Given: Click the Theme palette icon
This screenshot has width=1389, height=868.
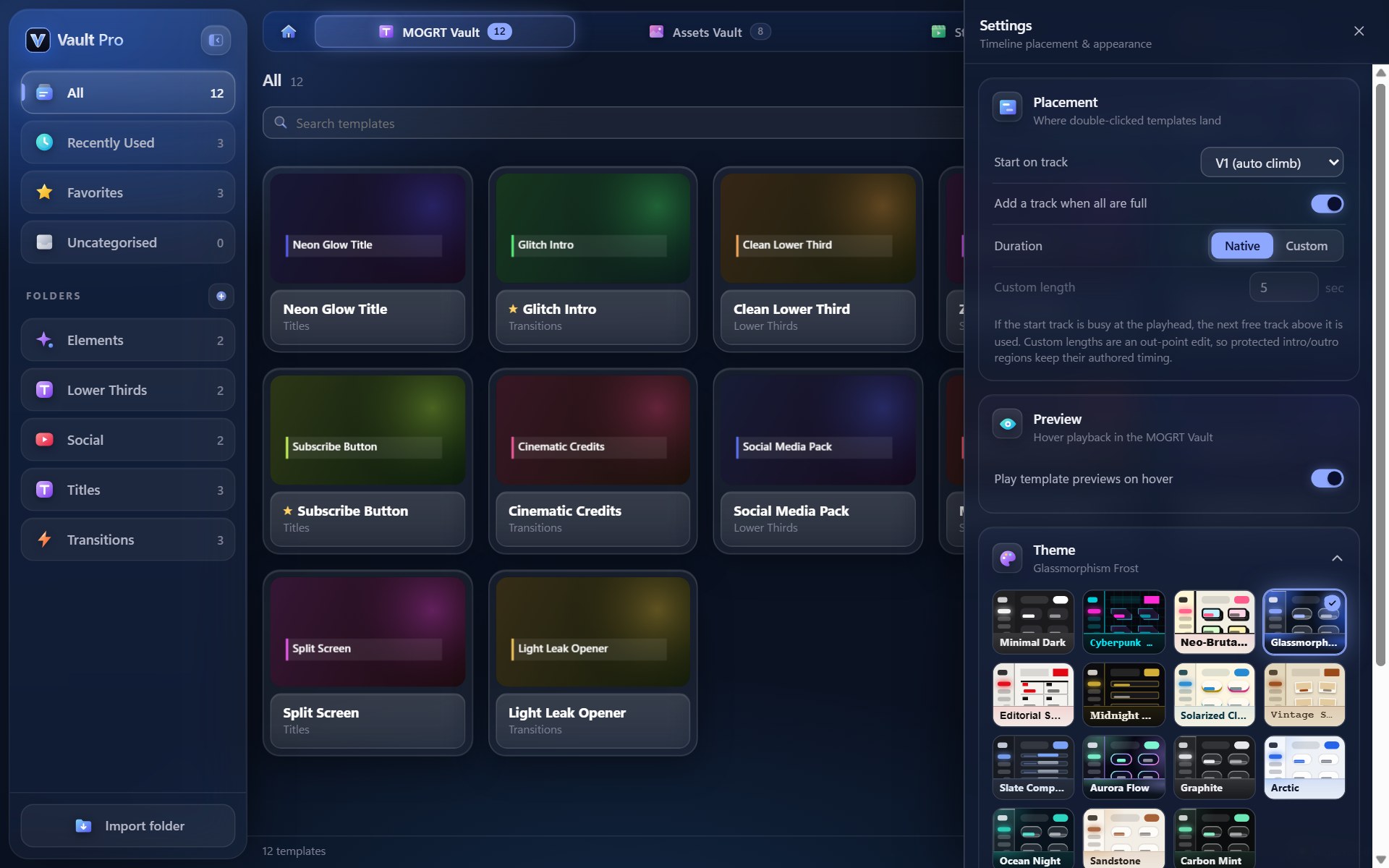Looking at the screenshot, I should (1008, 558).
